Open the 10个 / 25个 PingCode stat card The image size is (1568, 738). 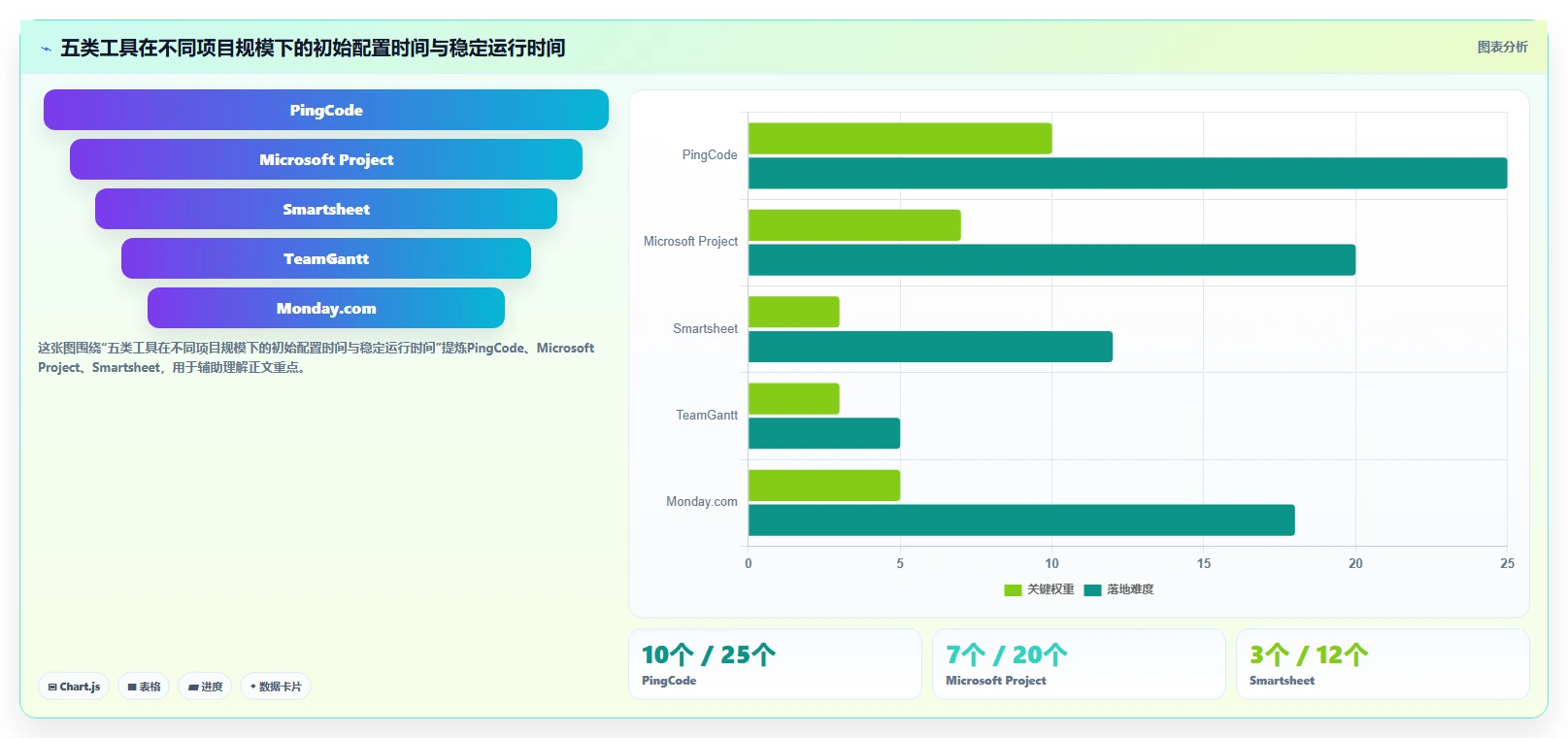pos(775,664)
